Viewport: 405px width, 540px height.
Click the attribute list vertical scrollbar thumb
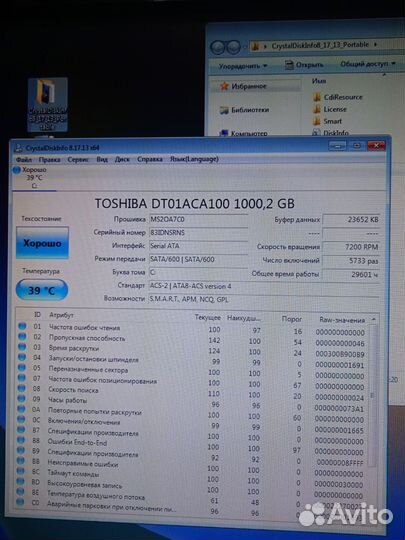pos(372,395)
